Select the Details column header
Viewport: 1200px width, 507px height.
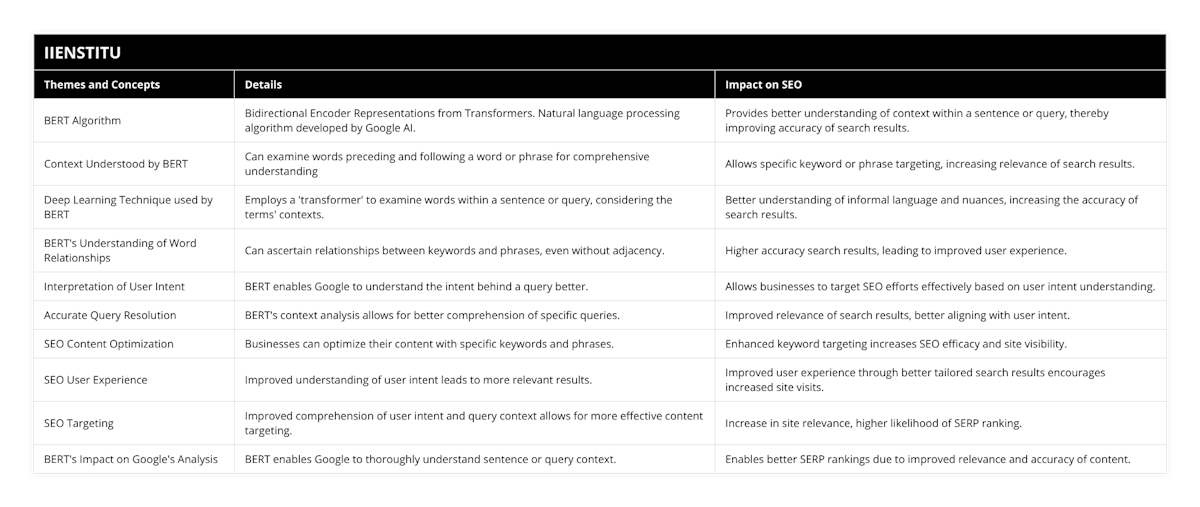[x=263, y=85]
